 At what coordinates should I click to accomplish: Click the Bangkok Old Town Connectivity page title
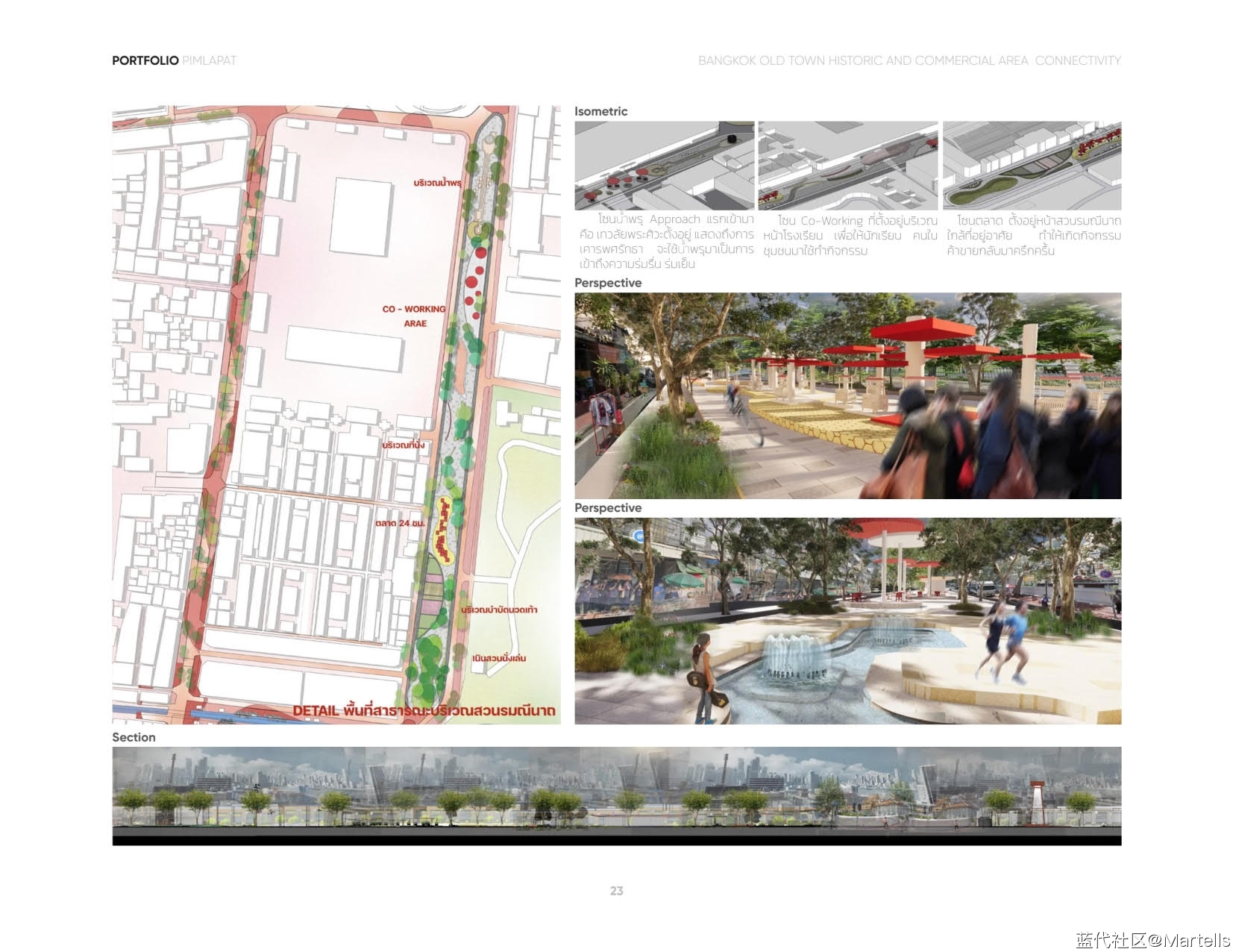[909, 60]
